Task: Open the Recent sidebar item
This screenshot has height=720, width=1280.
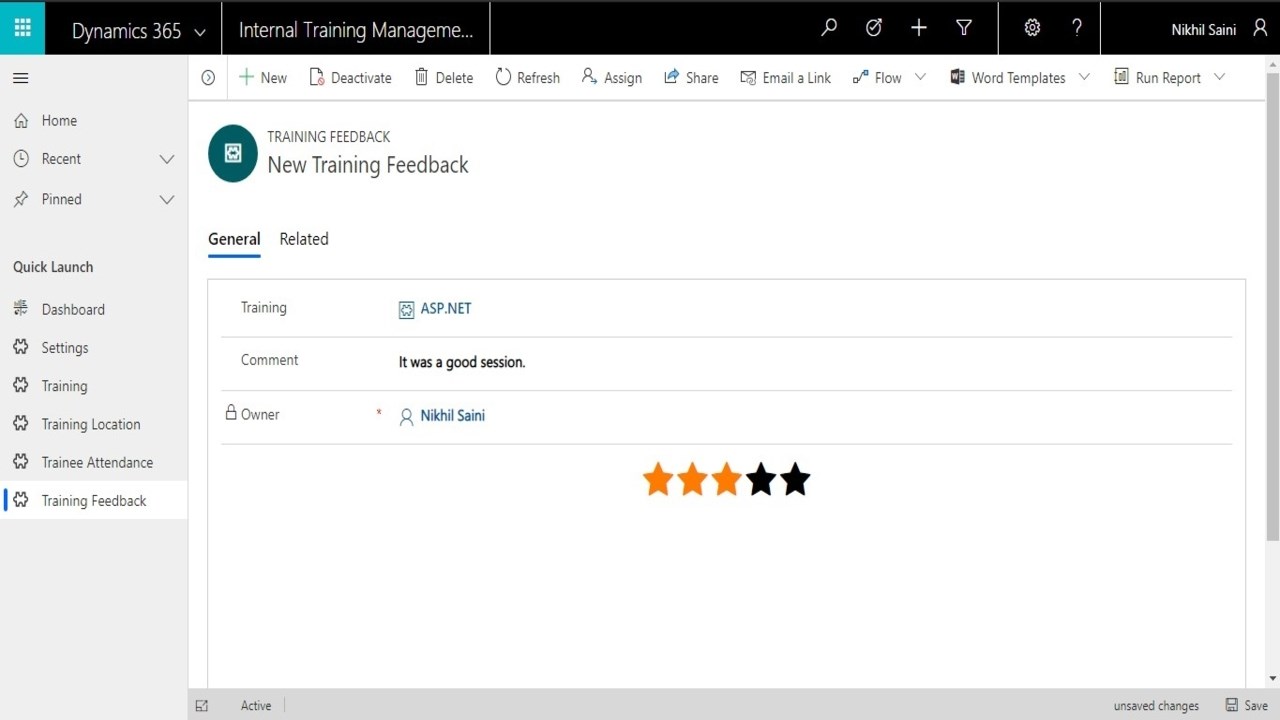Action: click(x=62, y=159)
